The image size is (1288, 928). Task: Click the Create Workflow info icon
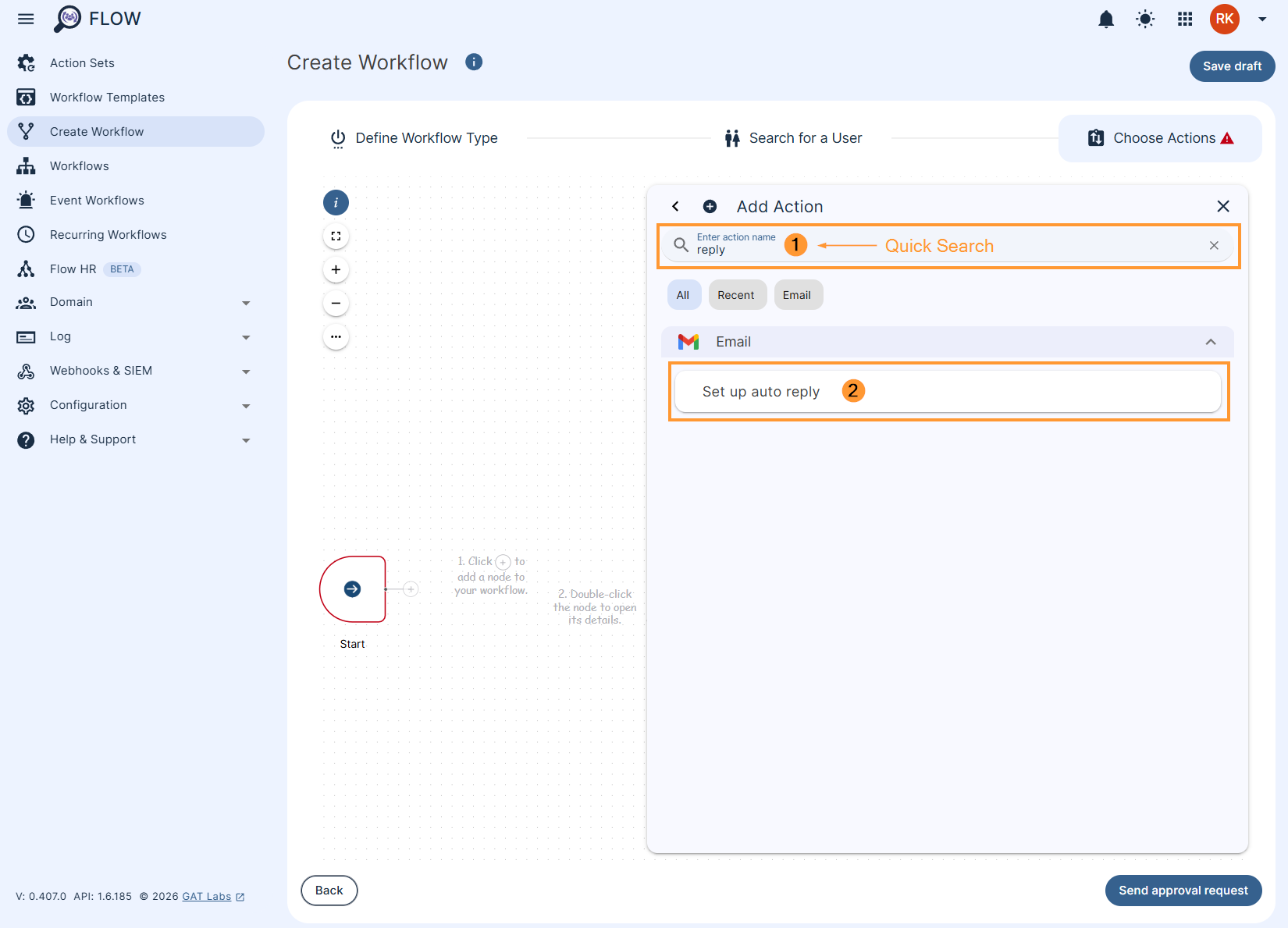[474, 62]
